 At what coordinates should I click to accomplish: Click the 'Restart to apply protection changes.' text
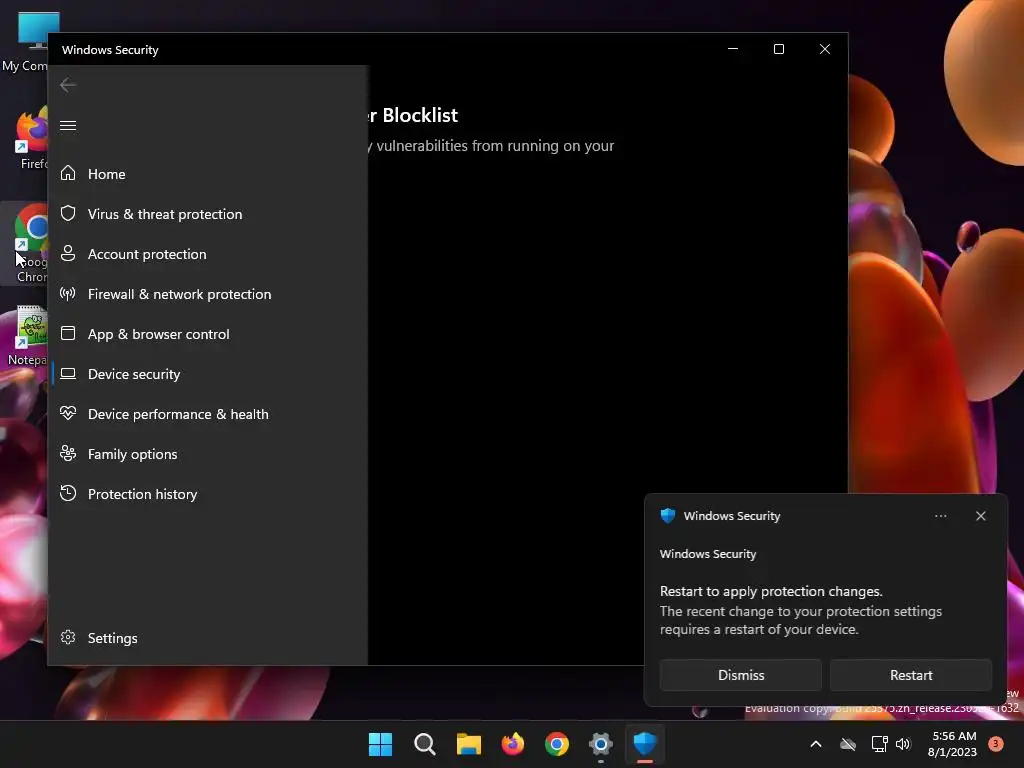[771, 591]
